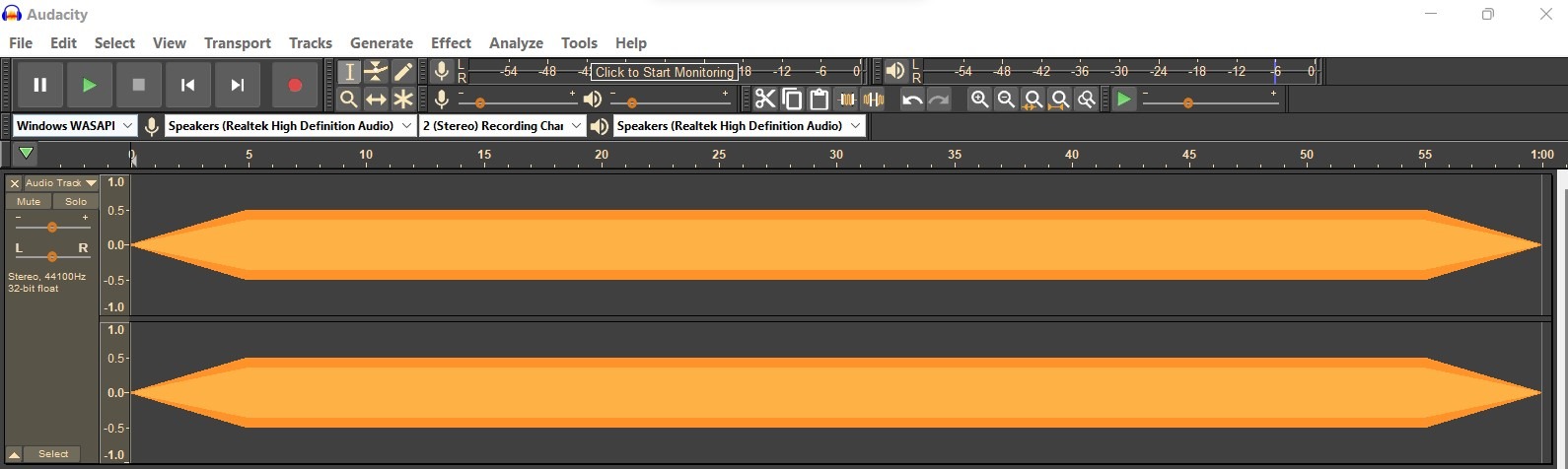Open the recording meter microphone menu
Screen dimensions: 1568x469
point(442,71)
